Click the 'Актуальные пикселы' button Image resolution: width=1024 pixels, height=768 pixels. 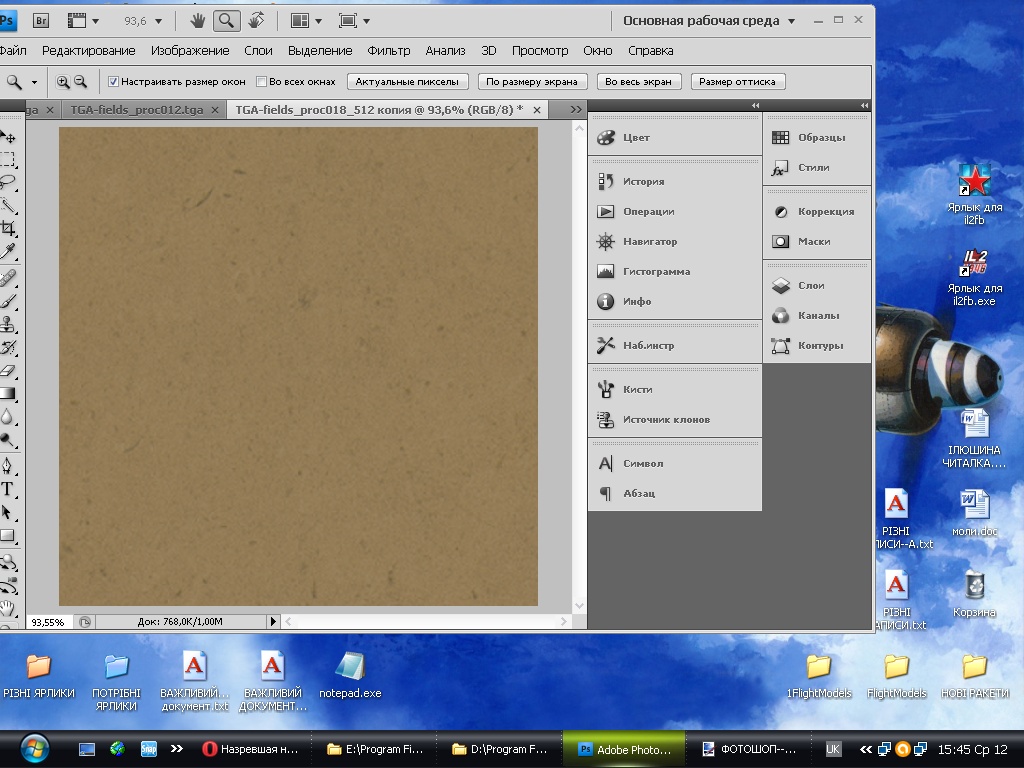tap(407, 82)
